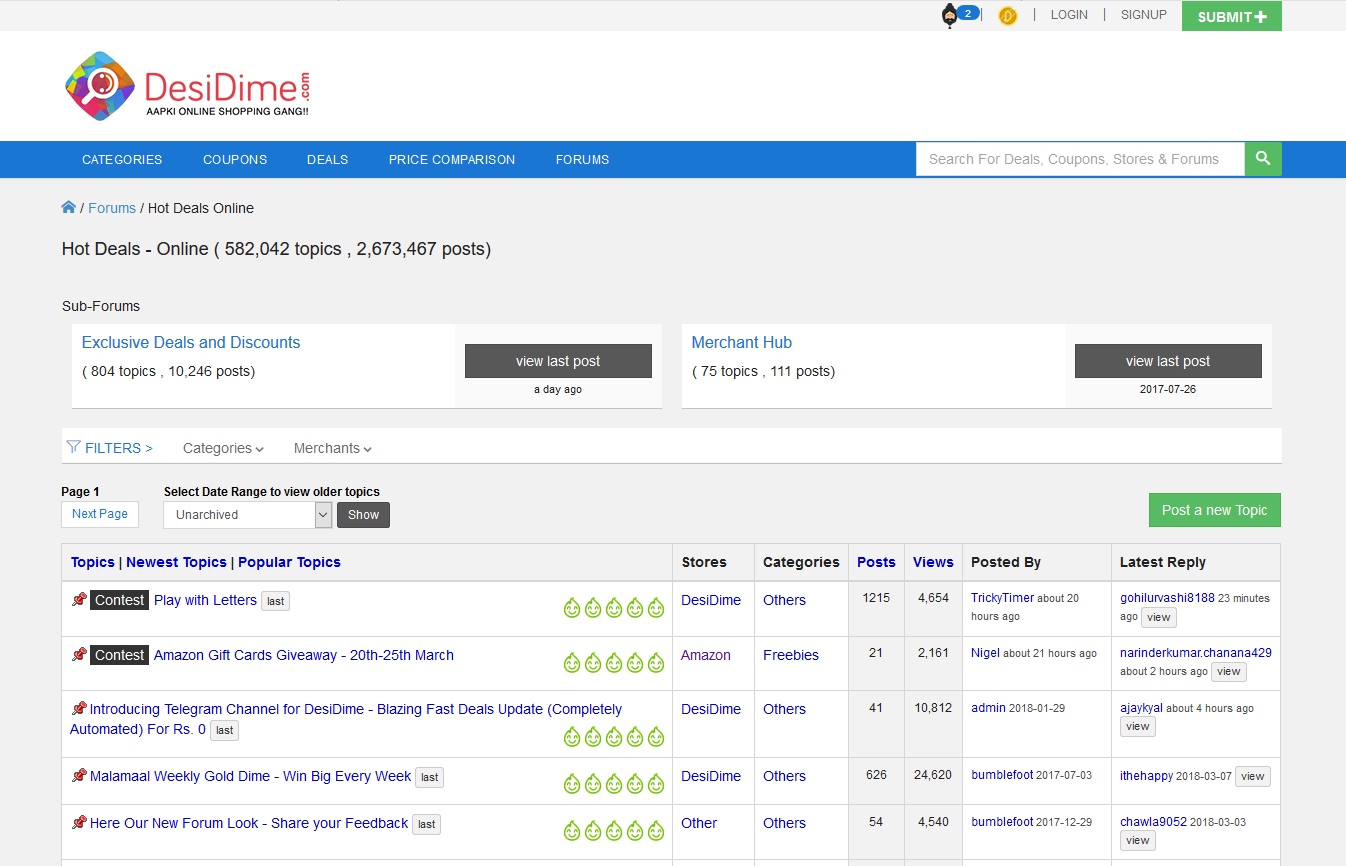Click rating smileys for New Forum Look topic
Screen dimensions: 1346x866
[614, 831]
